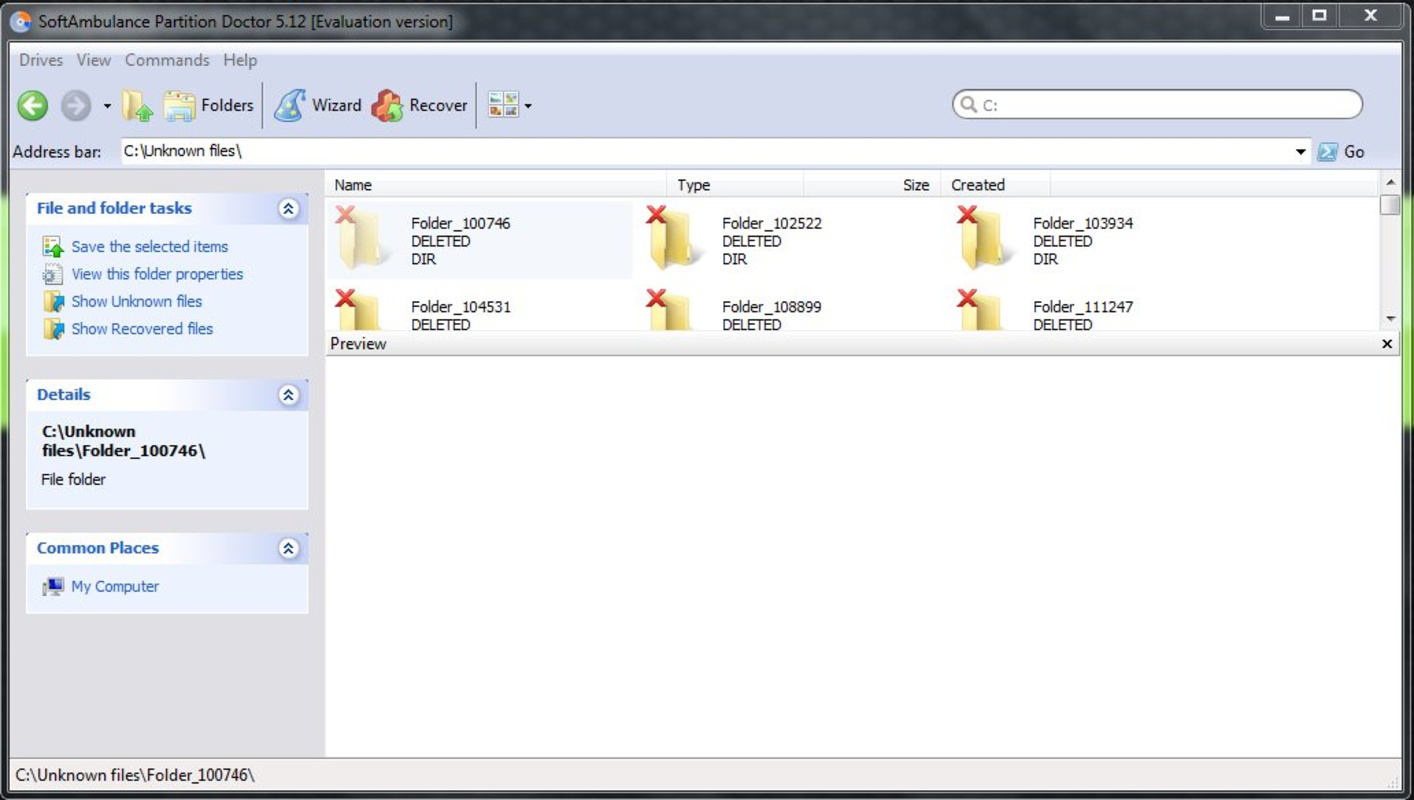
Task: Click the grey Forward arrow button
Action: tap(76, 105)
